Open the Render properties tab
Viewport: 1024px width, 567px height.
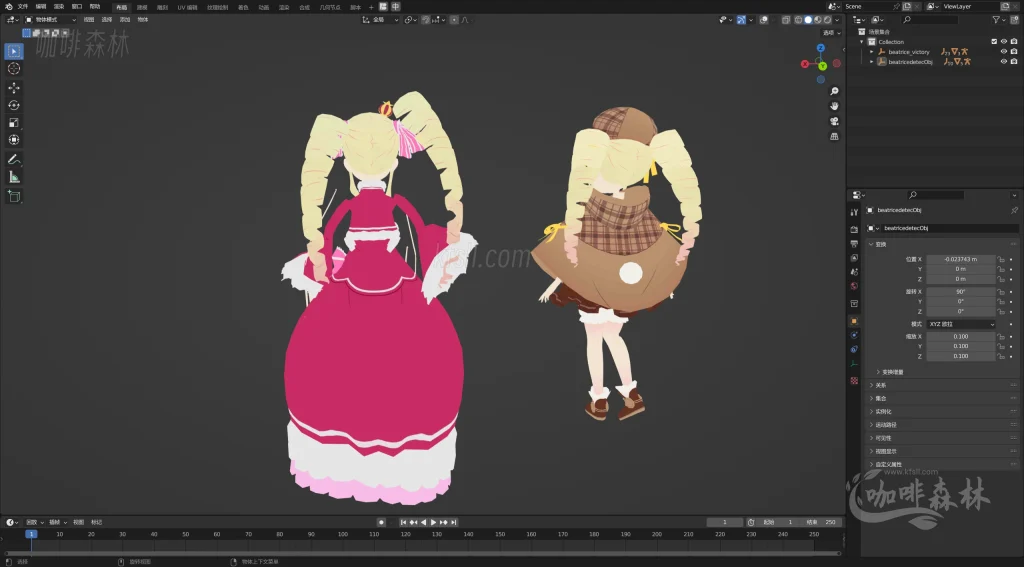point(854,229)
